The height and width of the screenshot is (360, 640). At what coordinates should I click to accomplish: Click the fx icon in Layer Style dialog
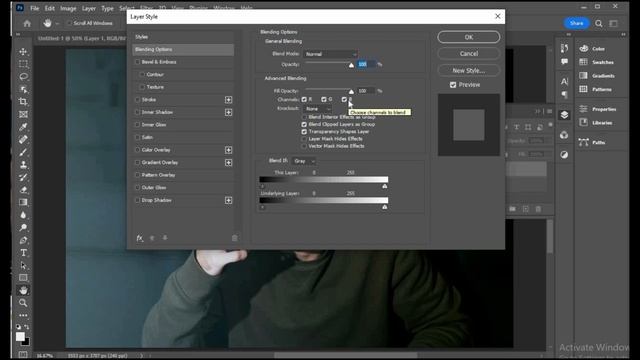click(x=140, y=238)
